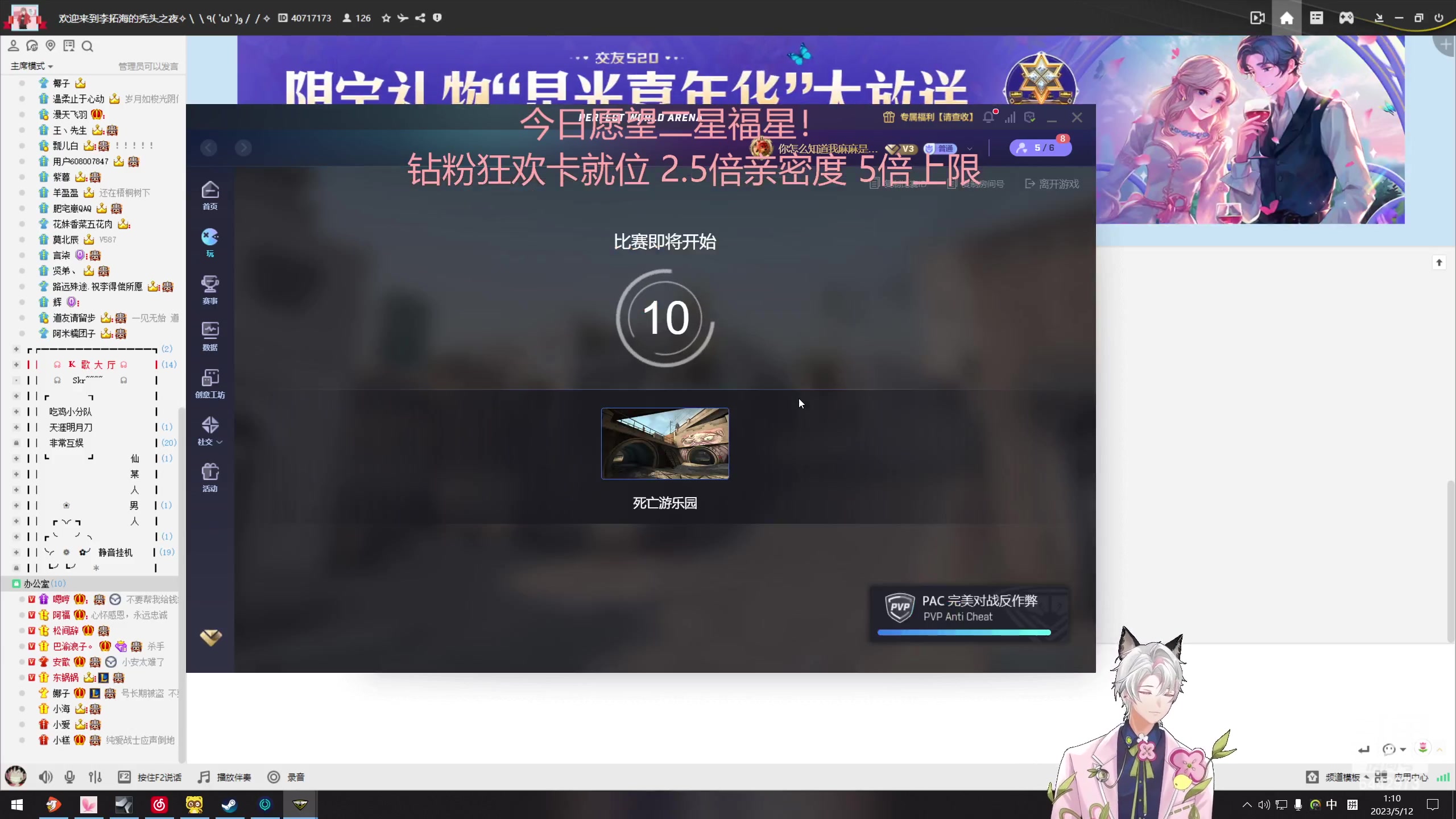
Task: Open Steam from the Windows taskbar
Action: (x=229, y=805)
